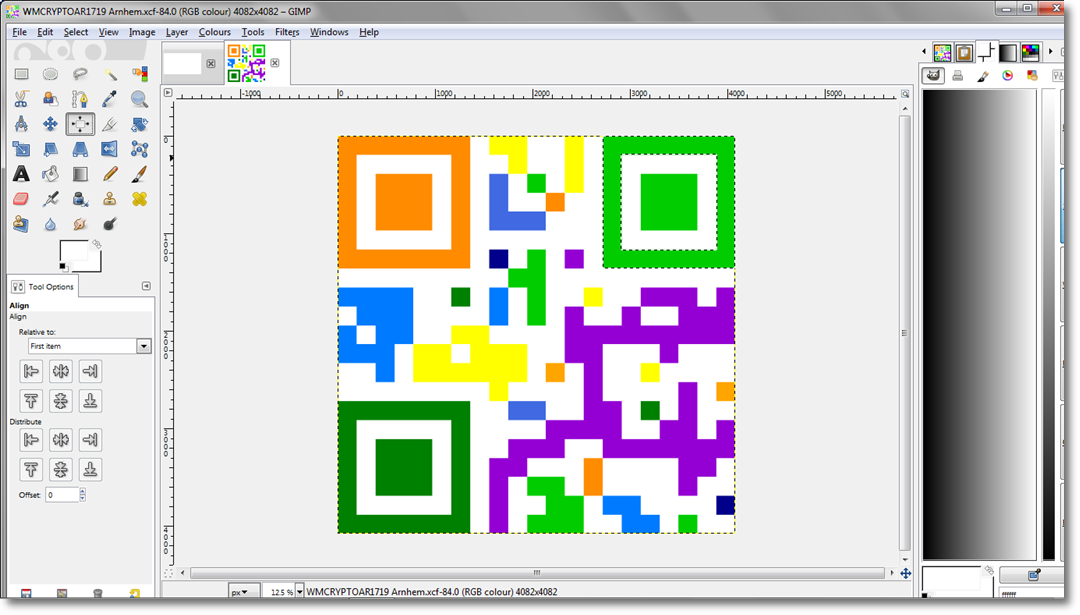Open the canvas corner menu triangle button
This screenshot has width=1080, height=615.
[167, 92]
